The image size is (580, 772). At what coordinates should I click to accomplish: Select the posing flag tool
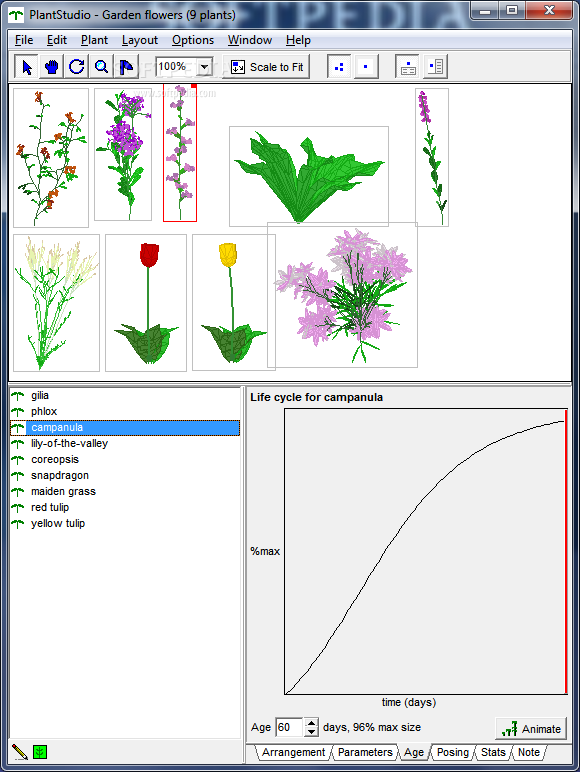tap(126, 66)
